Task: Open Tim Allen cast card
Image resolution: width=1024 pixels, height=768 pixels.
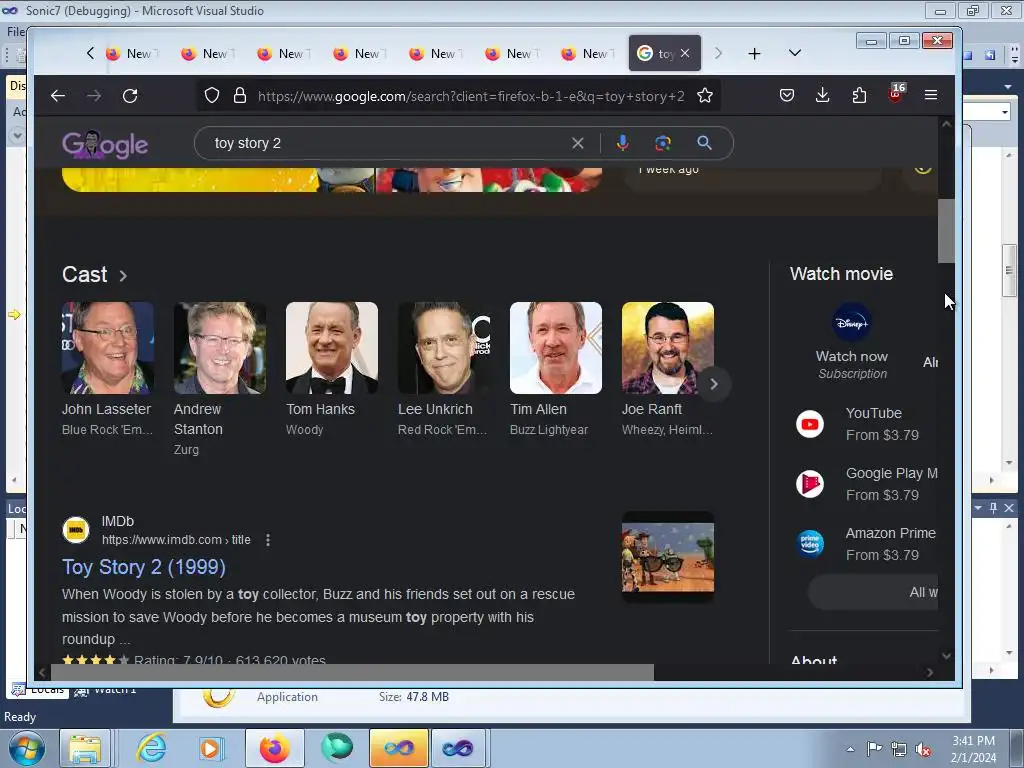Action: click(556, 369)
